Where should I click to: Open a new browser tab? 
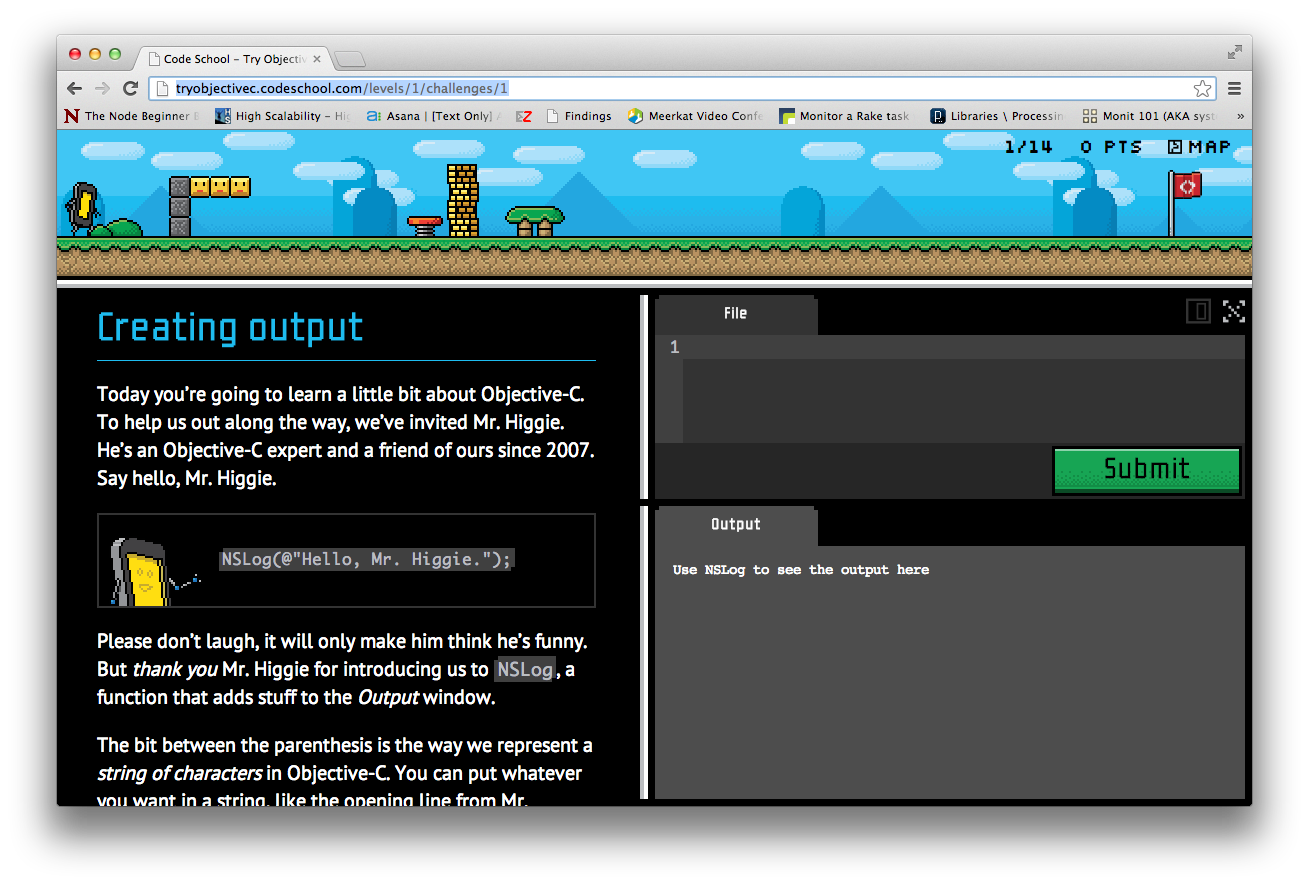tap(350, 59)
